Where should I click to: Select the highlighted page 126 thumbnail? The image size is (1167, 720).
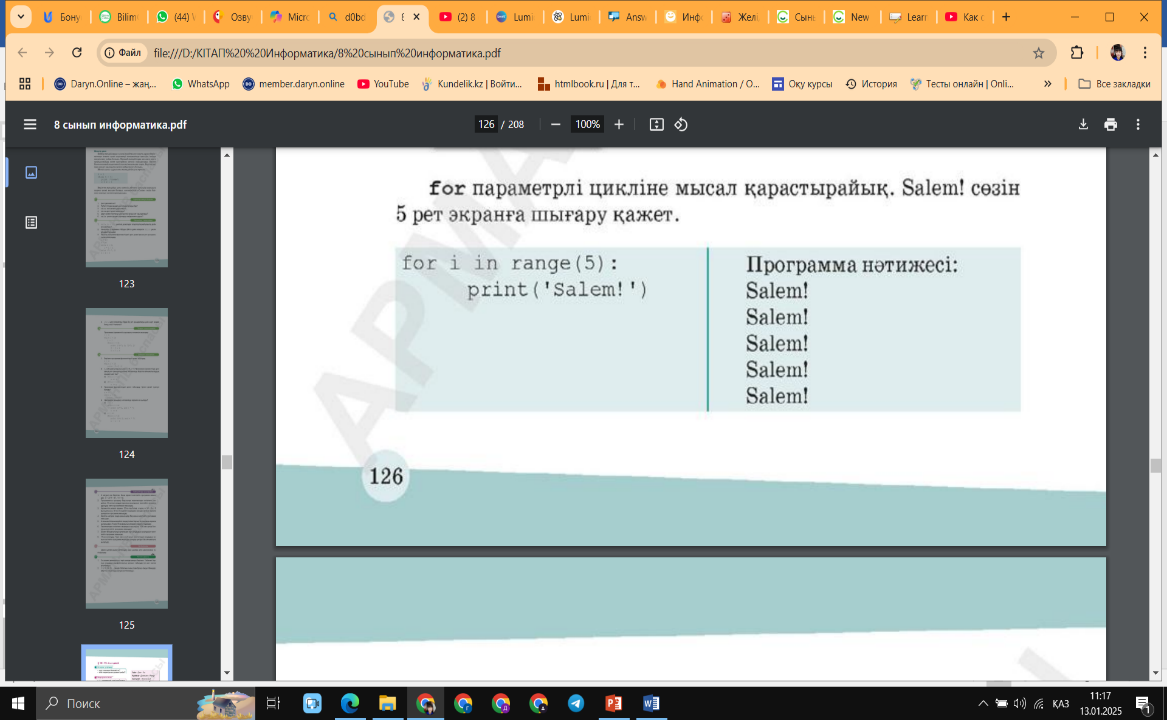point(127,663)
